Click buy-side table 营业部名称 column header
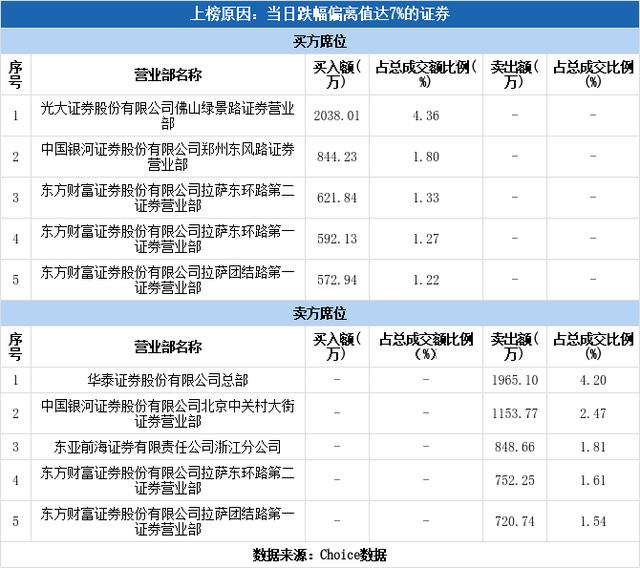Screen dimensions: 640x568 168,75
